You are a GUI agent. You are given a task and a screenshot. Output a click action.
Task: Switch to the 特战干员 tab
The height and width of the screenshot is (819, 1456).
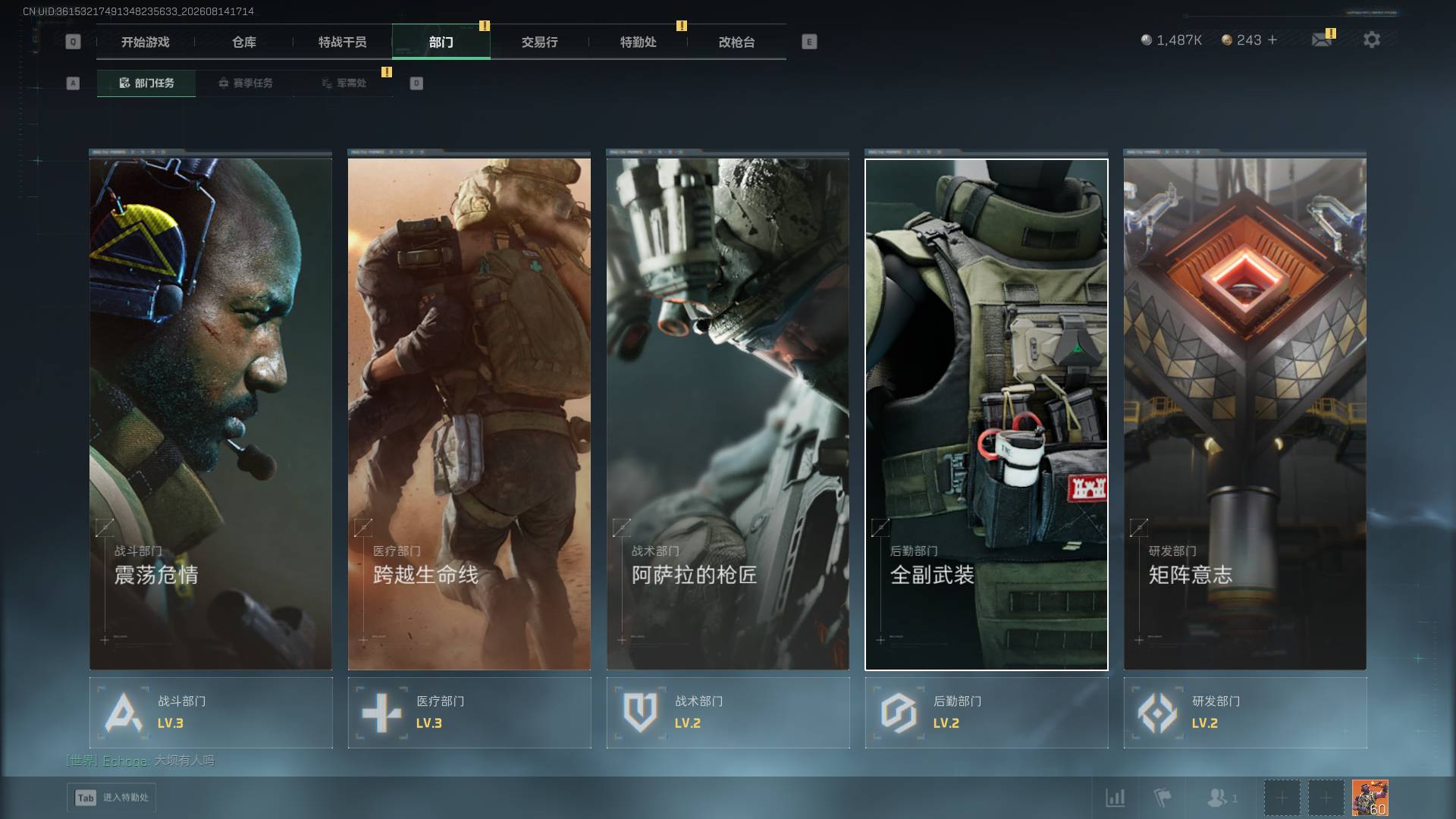click(x=343, y=42)
